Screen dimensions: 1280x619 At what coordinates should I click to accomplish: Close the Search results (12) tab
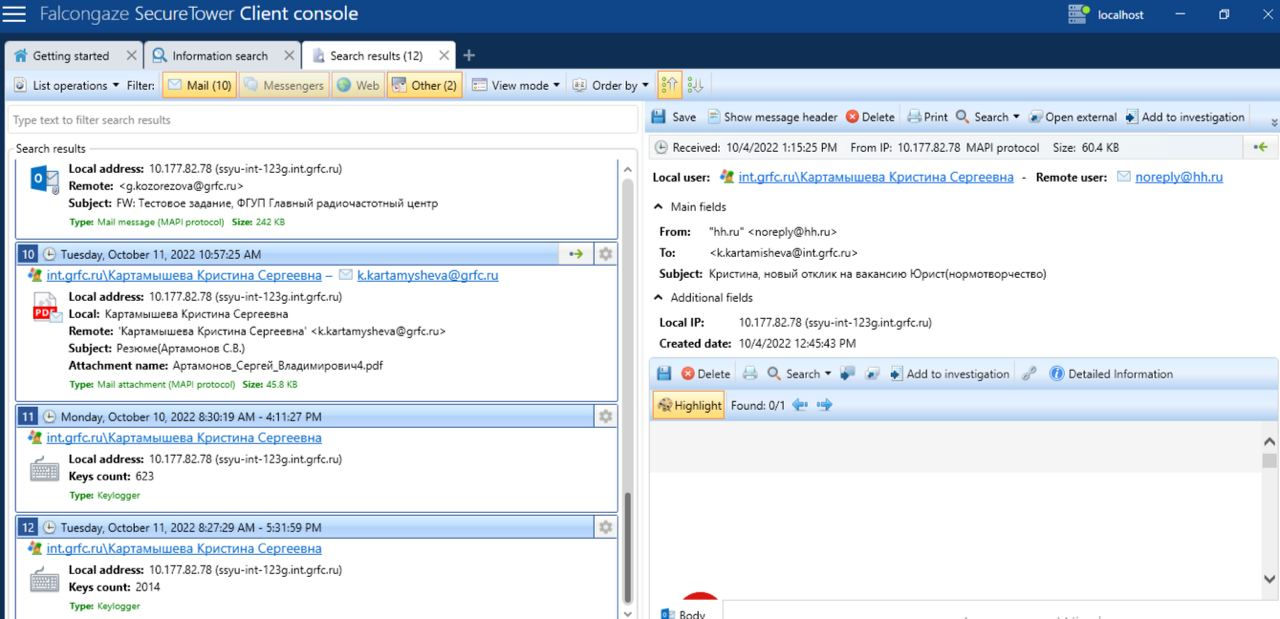[x=444, y=56]
